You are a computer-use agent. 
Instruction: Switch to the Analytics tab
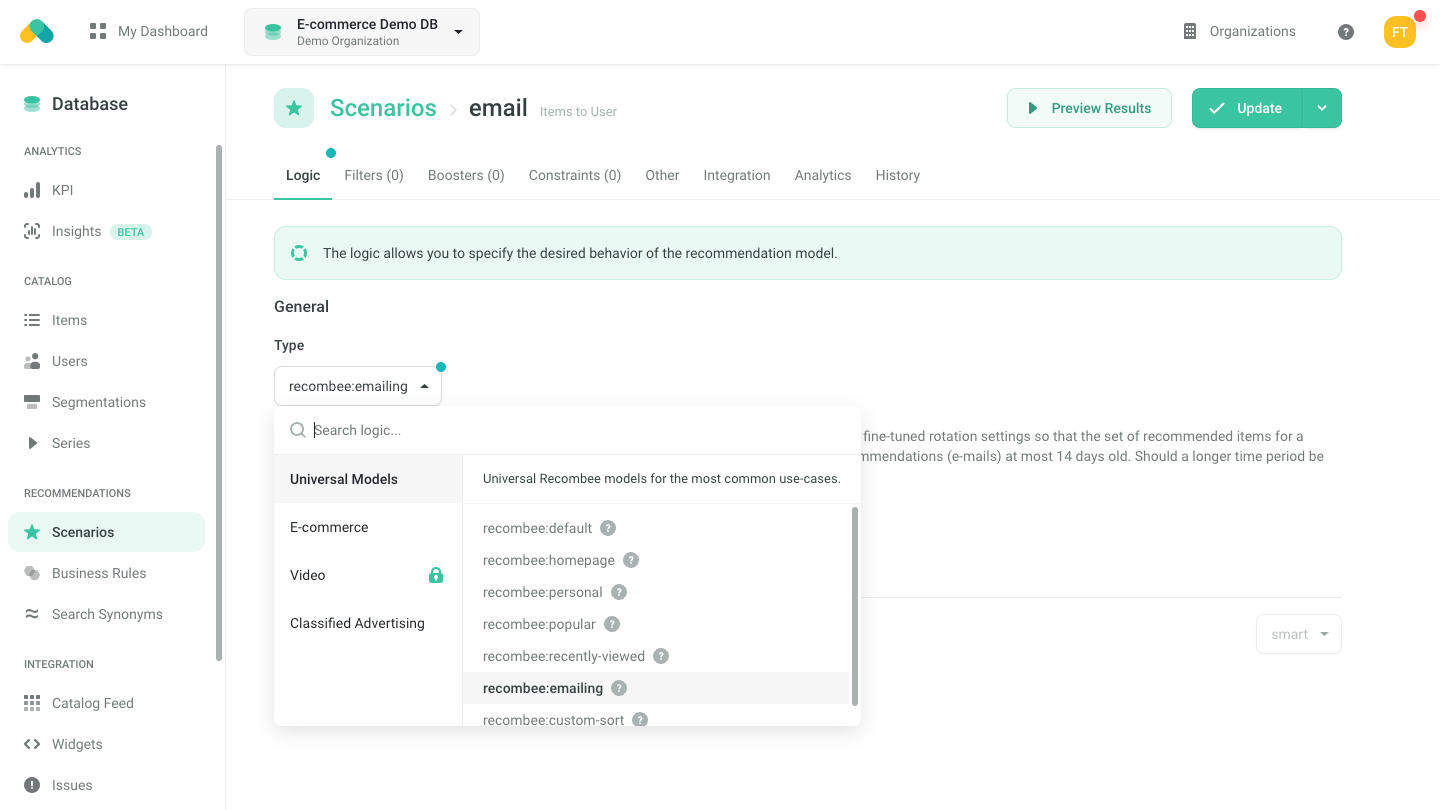(823, 175)
